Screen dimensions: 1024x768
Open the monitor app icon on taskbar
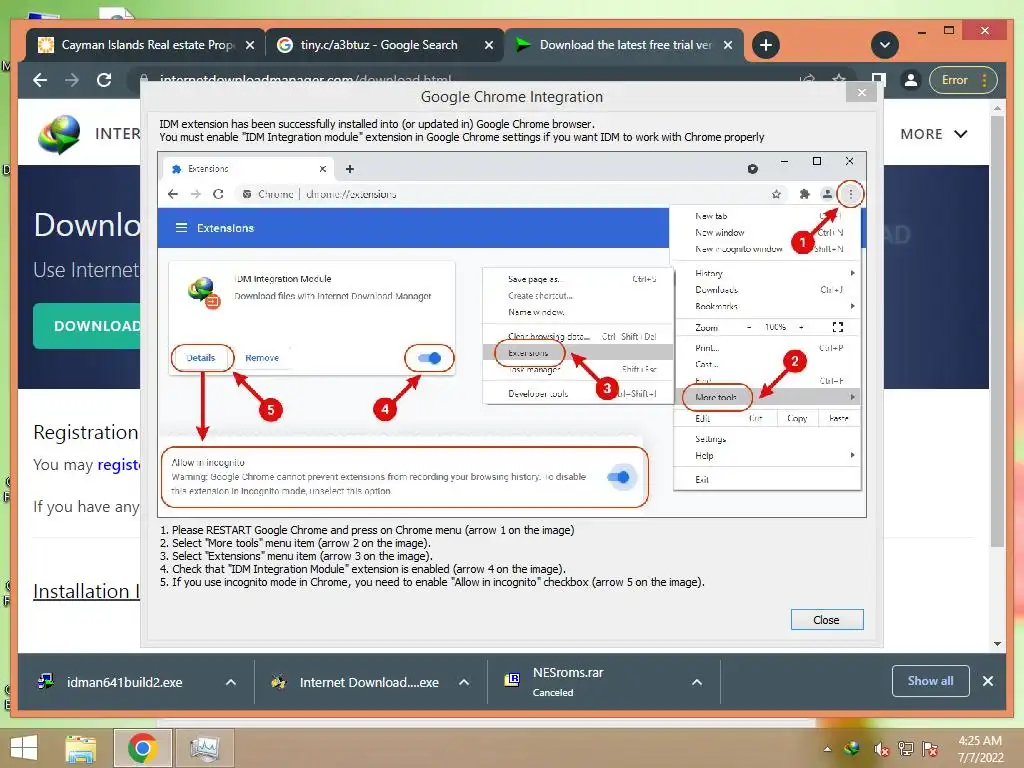[x=204, y=748]
